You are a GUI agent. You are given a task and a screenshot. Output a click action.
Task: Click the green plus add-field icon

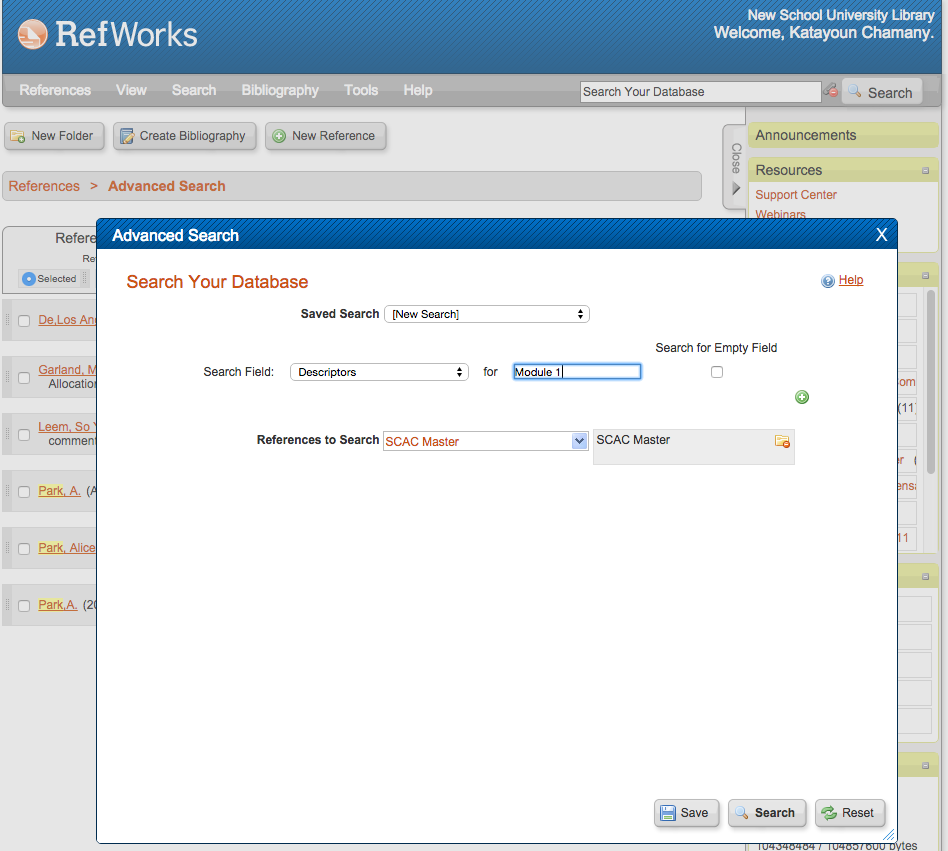[802, 397]
